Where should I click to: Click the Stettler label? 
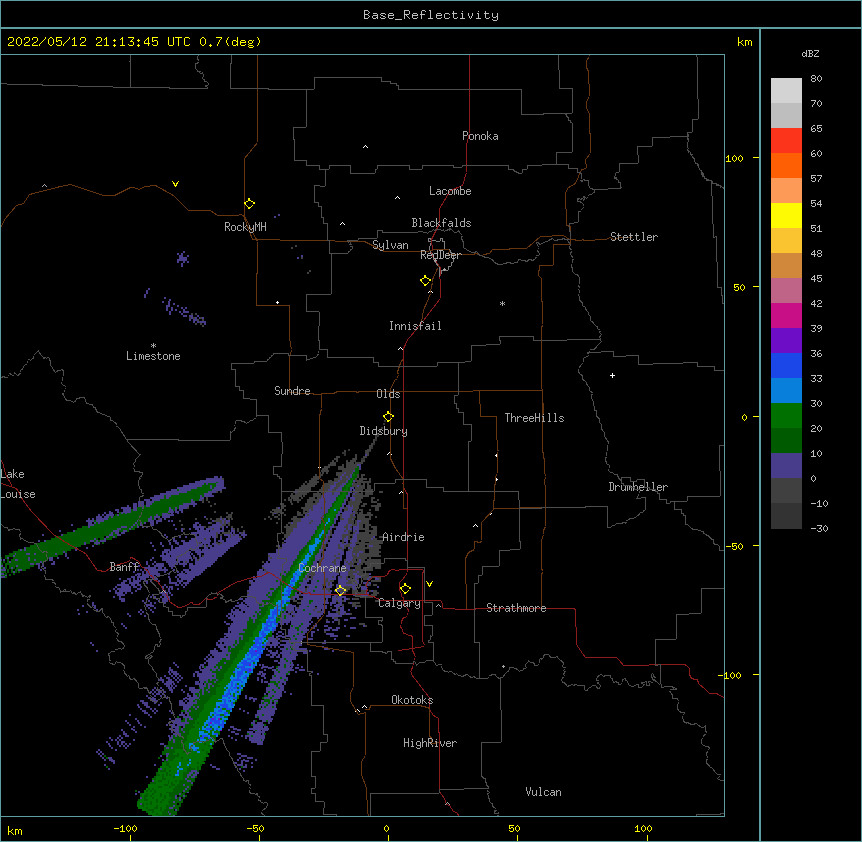tap(634, 237)
